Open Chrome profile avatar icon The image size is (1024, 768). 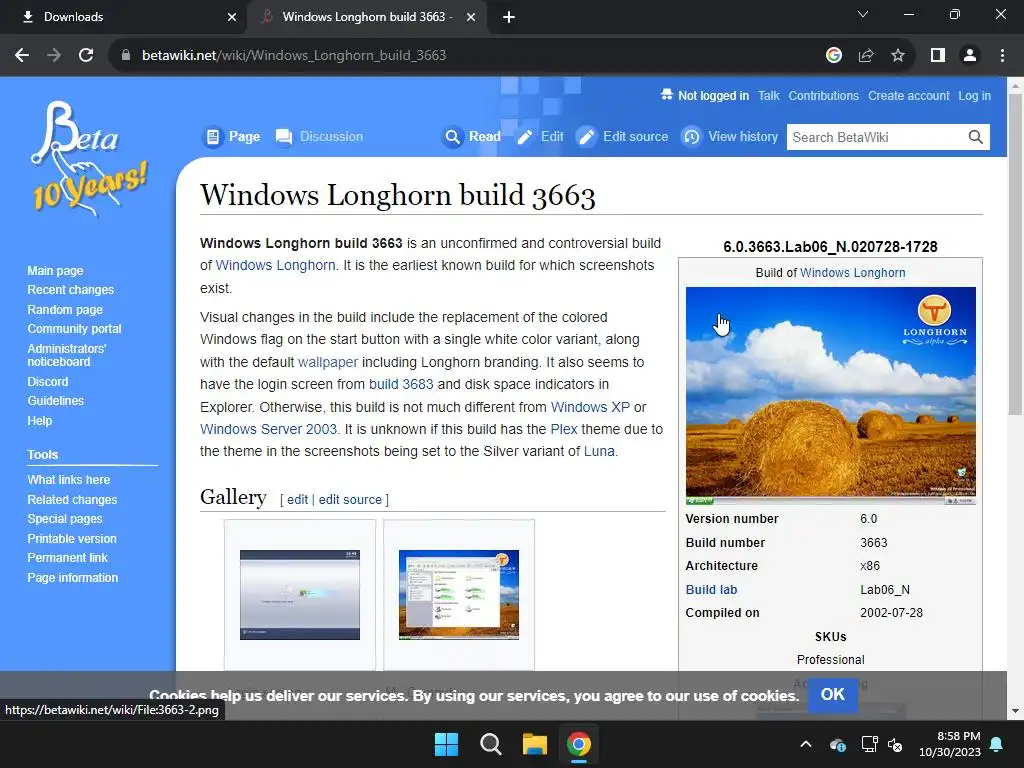click(x=970, y=56)
